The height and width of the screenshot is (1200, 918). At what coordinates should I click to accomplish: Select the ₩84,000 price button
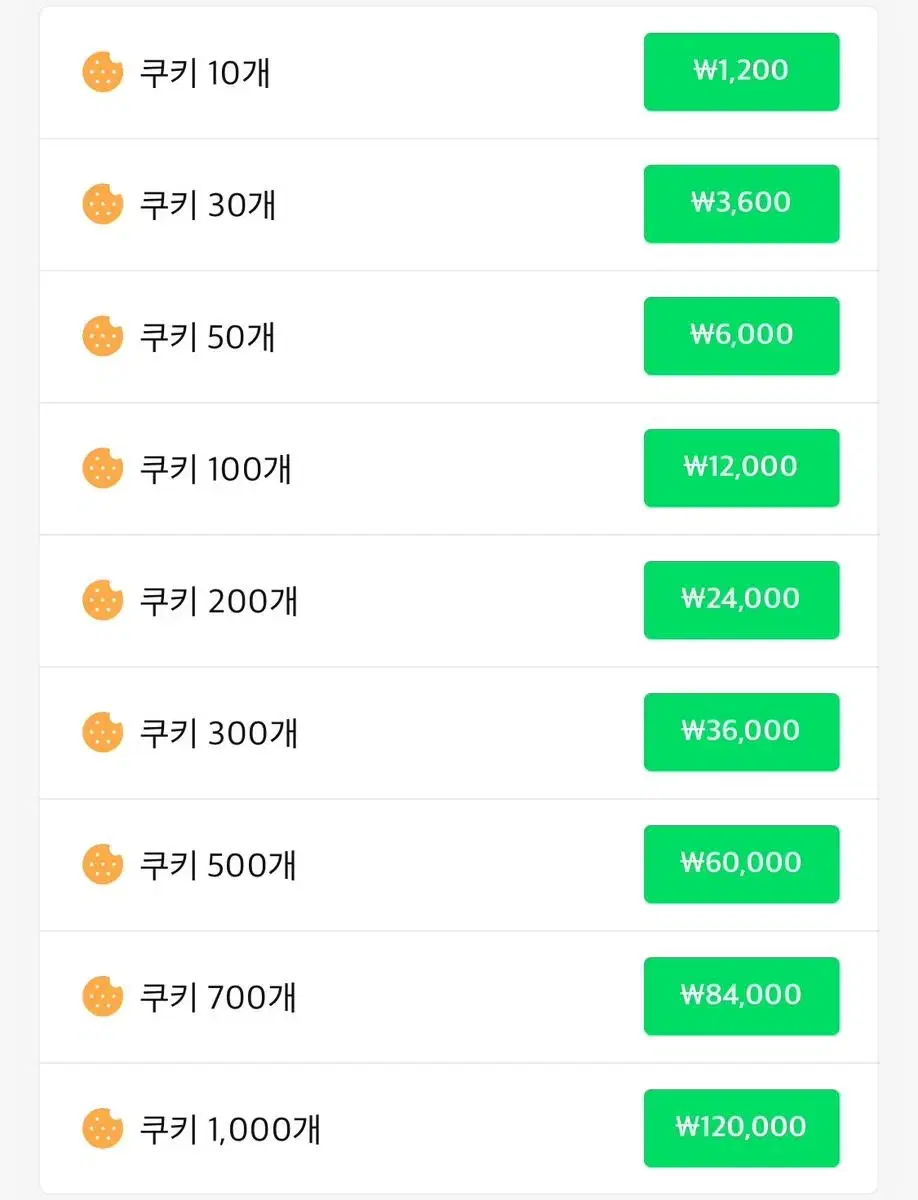point(741,996)
